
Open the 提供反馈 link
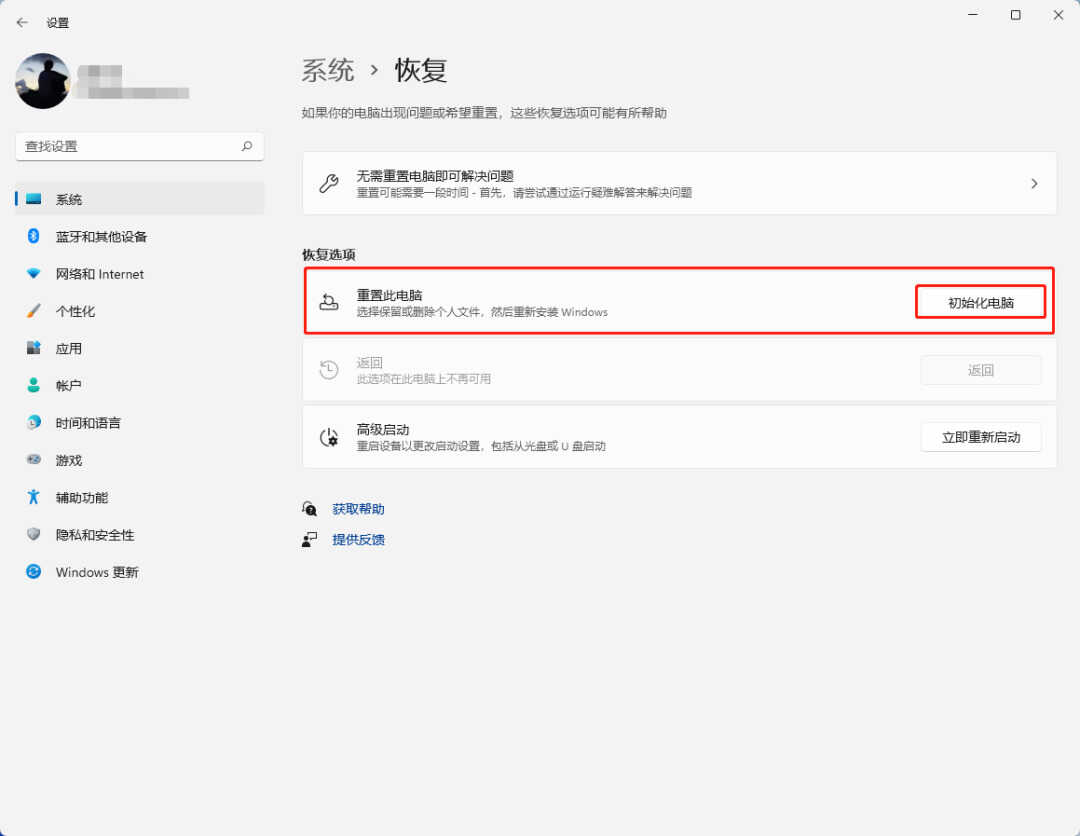pyautogui.click(x=358, y=539)
